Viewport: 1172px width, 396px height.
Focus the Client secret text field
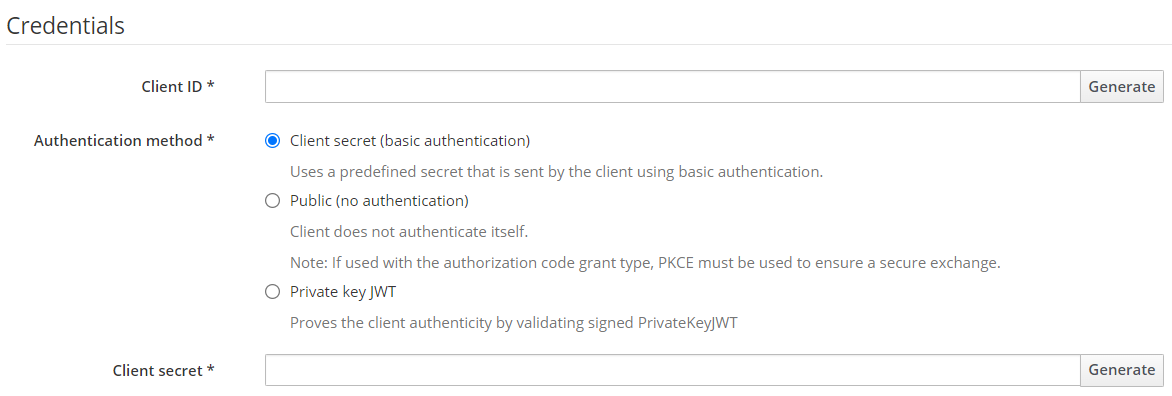(673, 370)
